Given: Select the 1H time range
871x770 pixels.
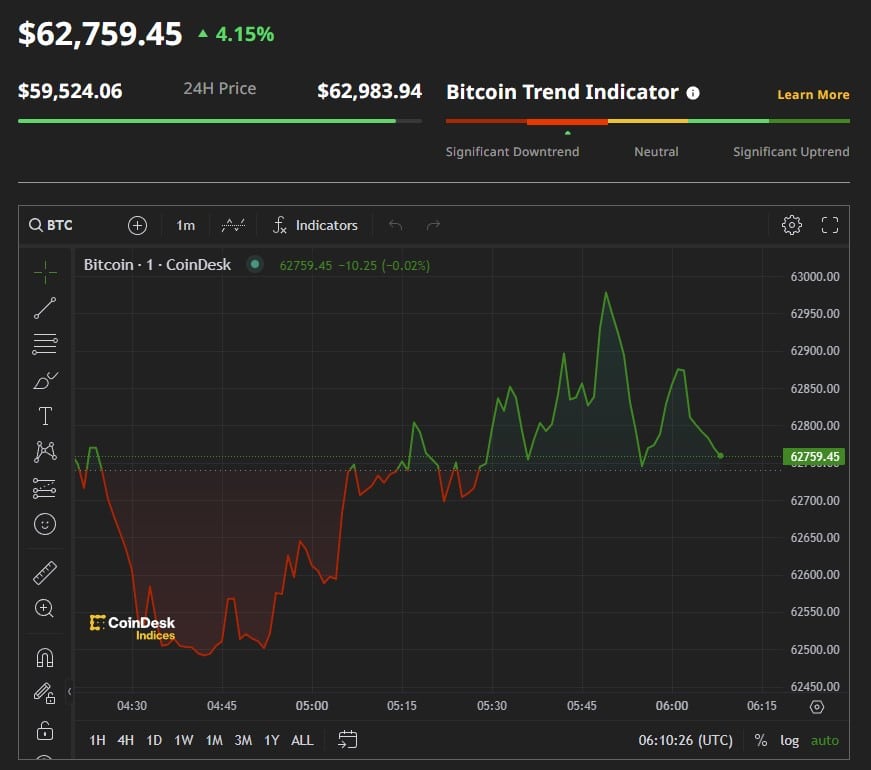Looking at the screenshot, I should coord(97,740).
